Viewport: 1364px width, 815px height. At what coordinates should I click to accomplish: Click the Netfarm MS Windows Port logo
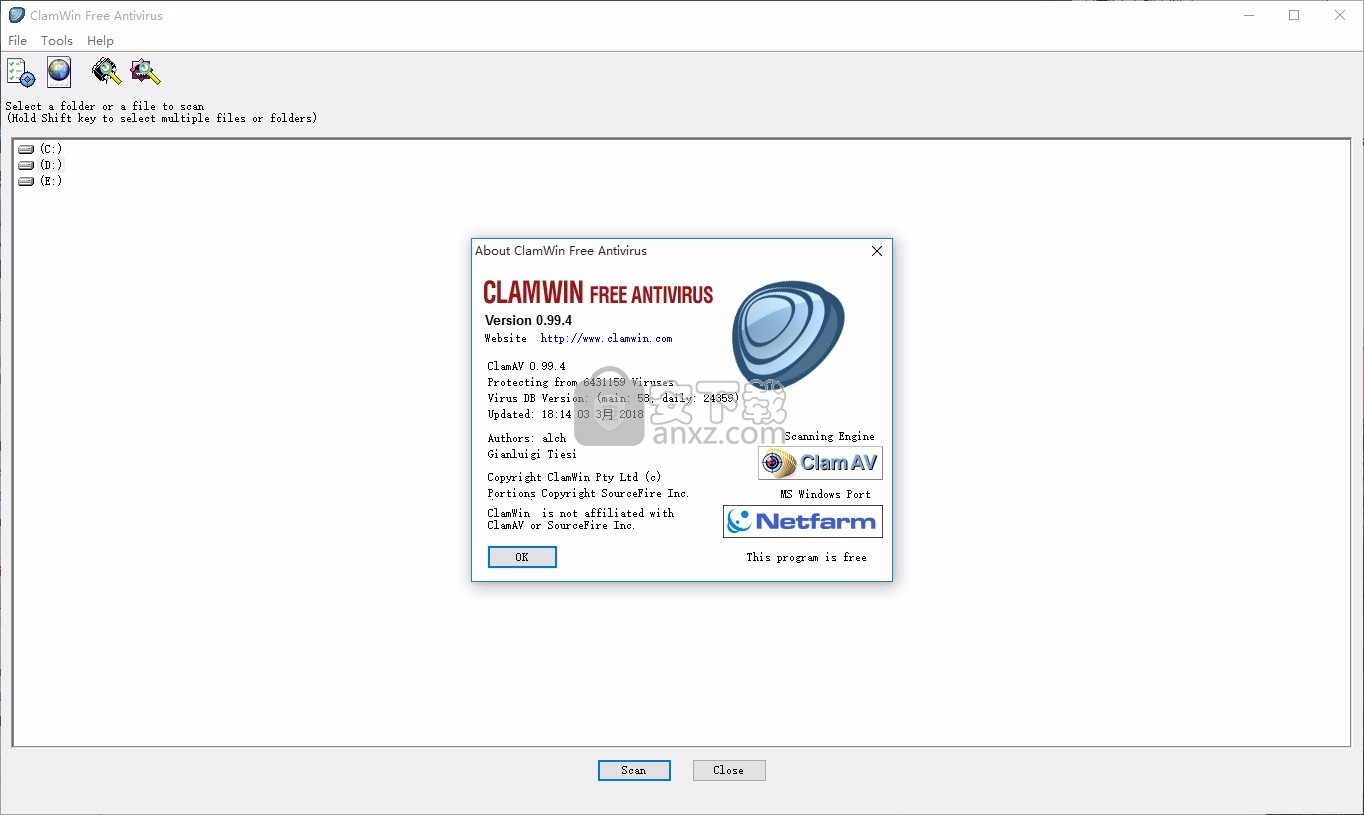click(803, 521)
